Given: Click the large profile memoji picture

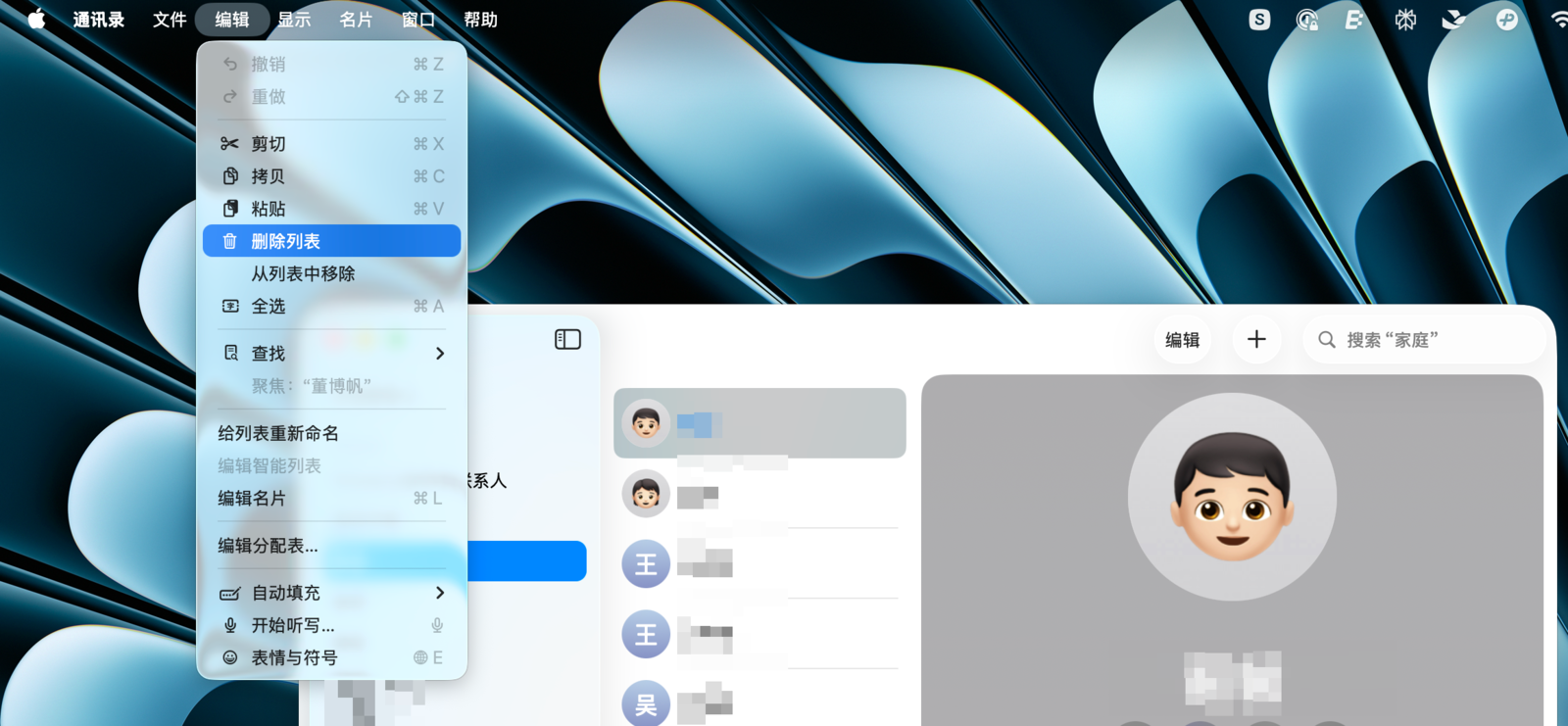Looking at the screenshot, I should (1232, 497).
